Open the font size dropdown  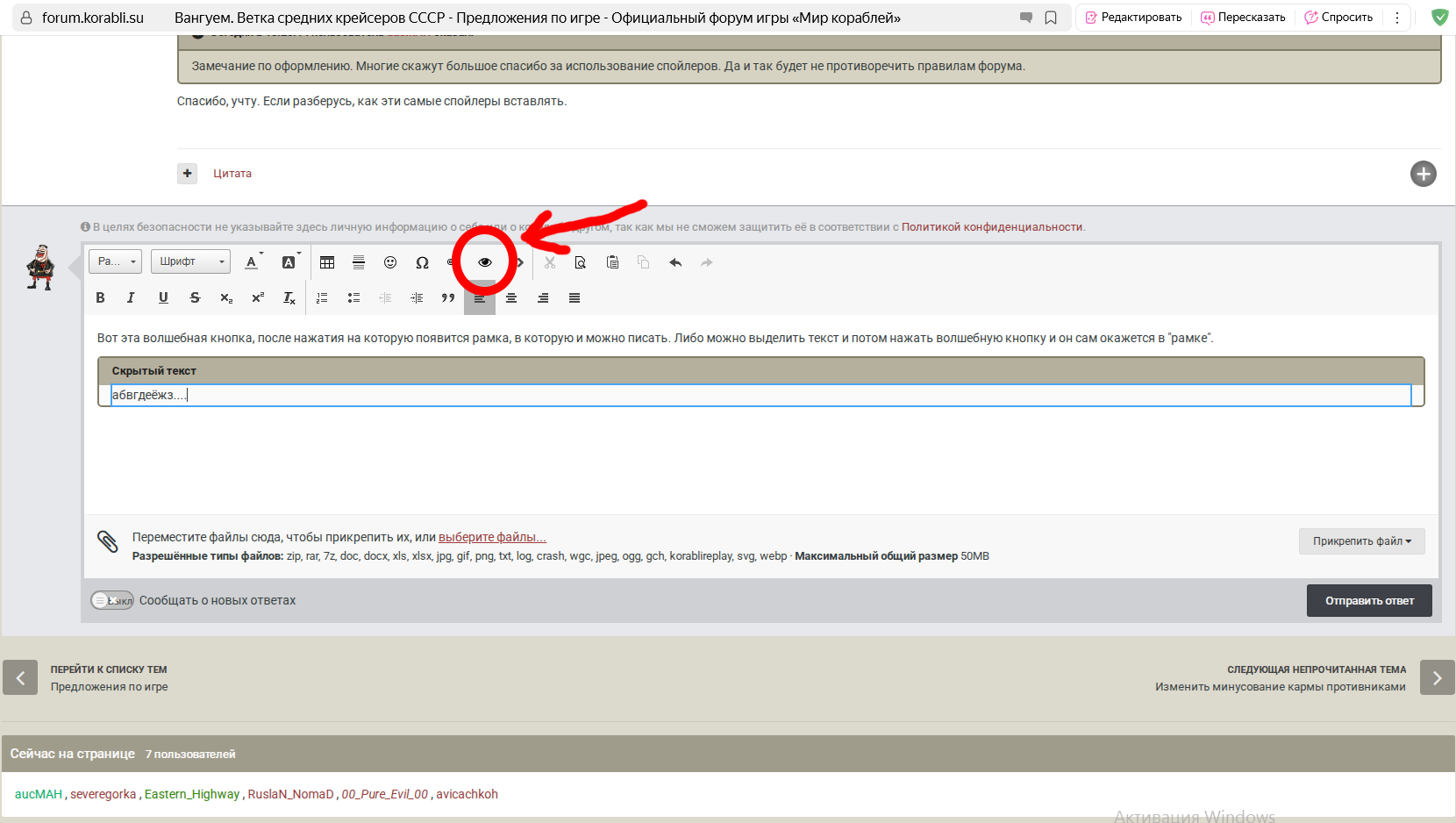(x=116, y=261)
